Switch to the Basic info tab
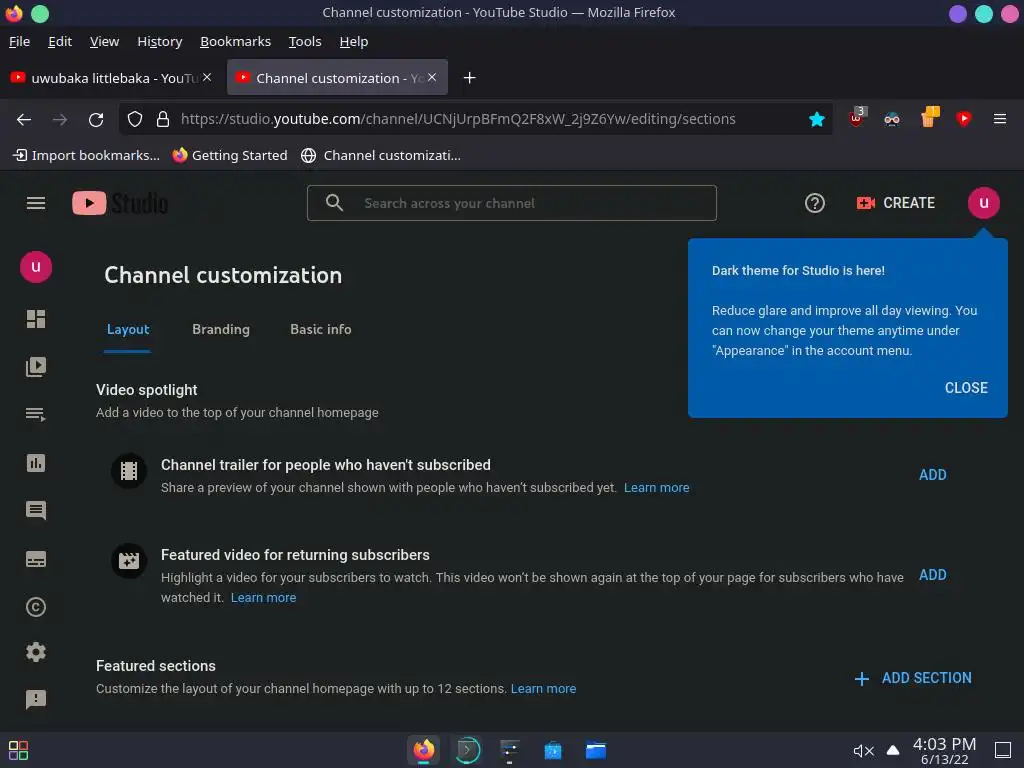Viewport: 1024px width, 768px height. click(x=321, y=330)
